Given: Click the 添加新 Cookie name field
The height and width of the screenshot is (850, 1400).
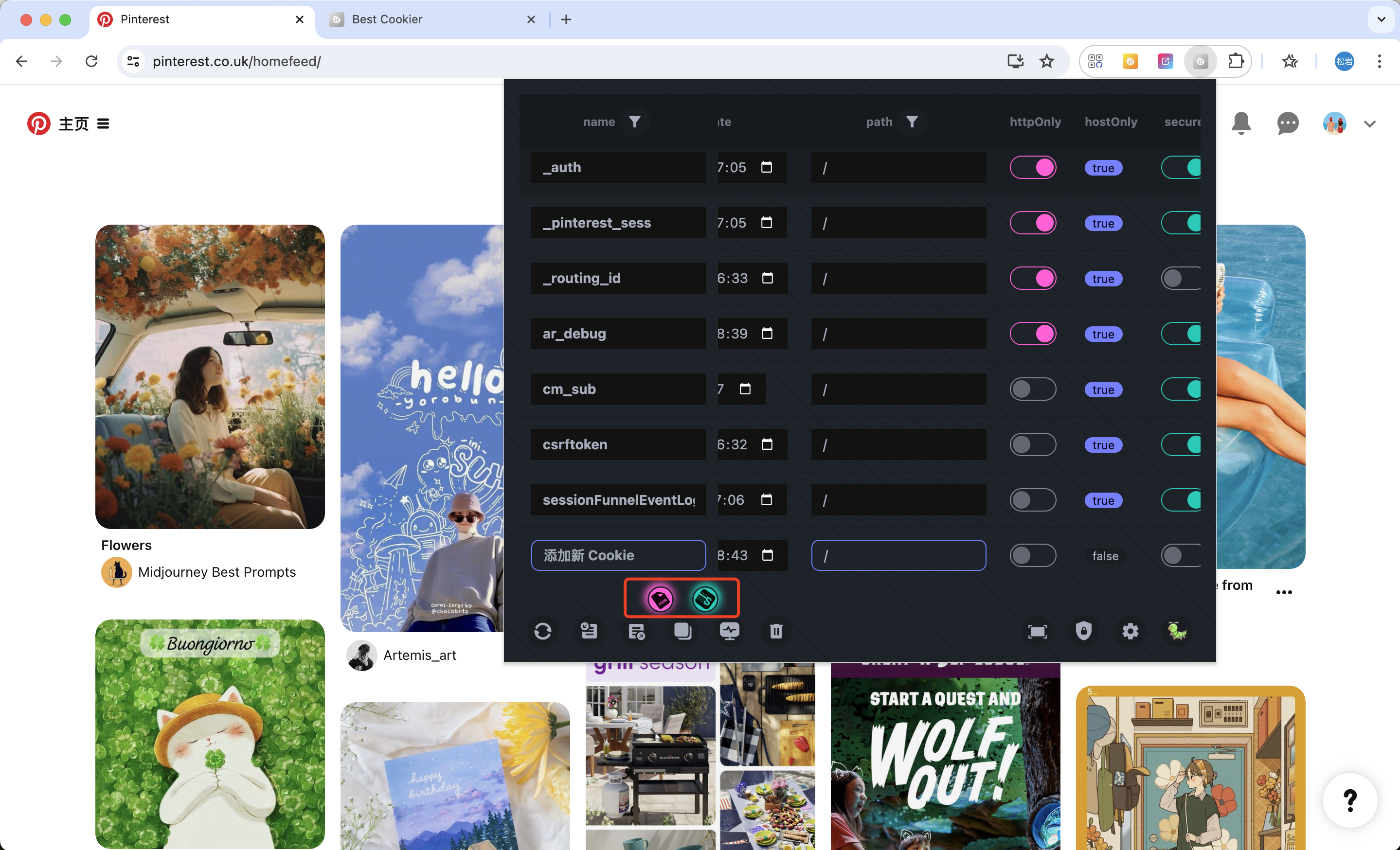Looking at the screenshot, I should (618, 555).
